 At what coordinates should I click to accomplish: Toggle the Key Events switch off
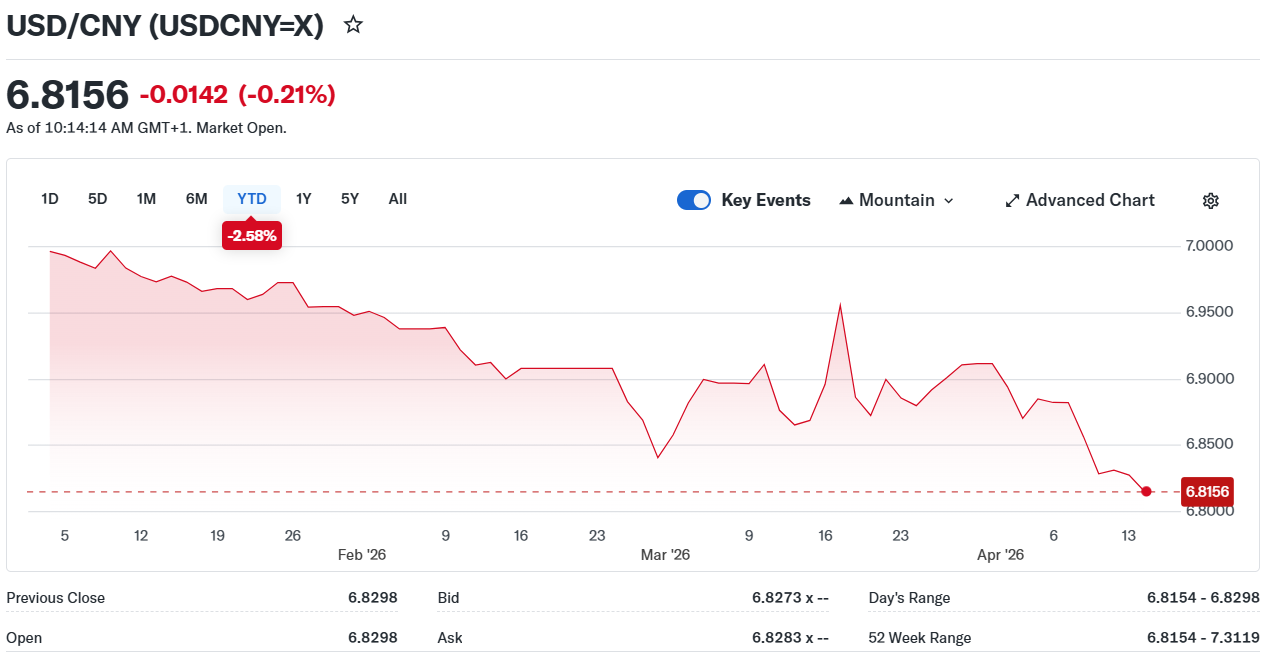[694, 200]
